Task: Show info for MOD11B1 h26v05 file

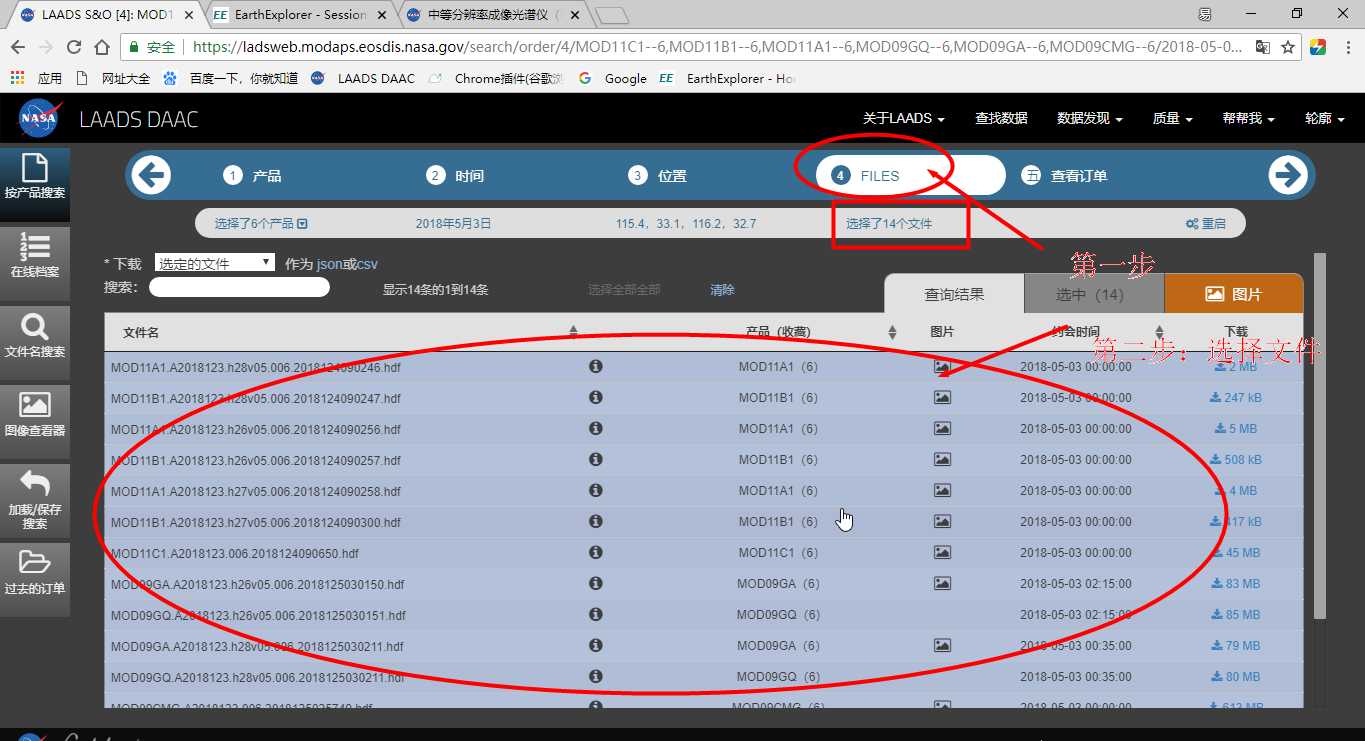Action: point(596,460)
